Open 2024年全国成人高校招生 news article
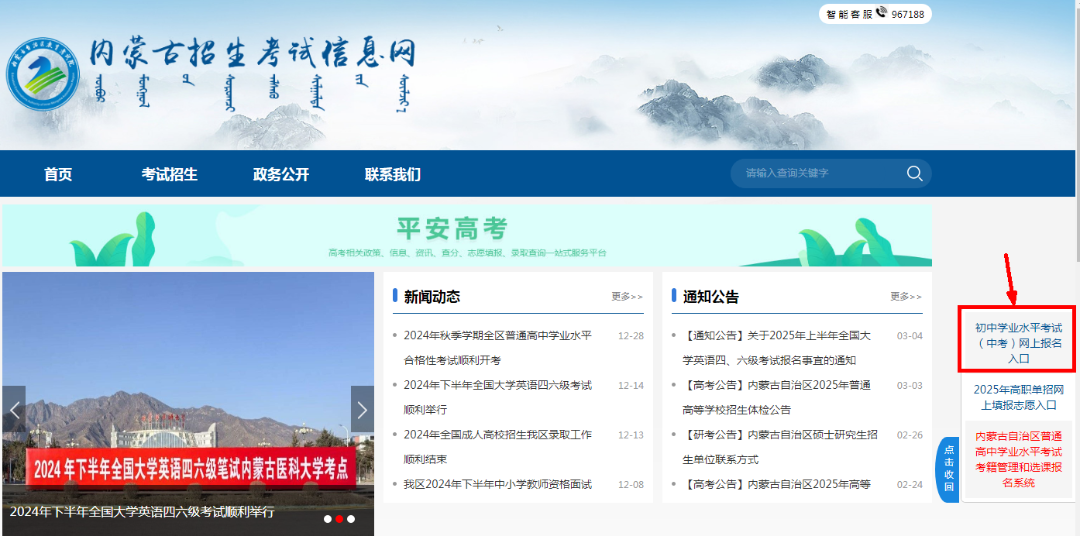 (x=497, y=435)
